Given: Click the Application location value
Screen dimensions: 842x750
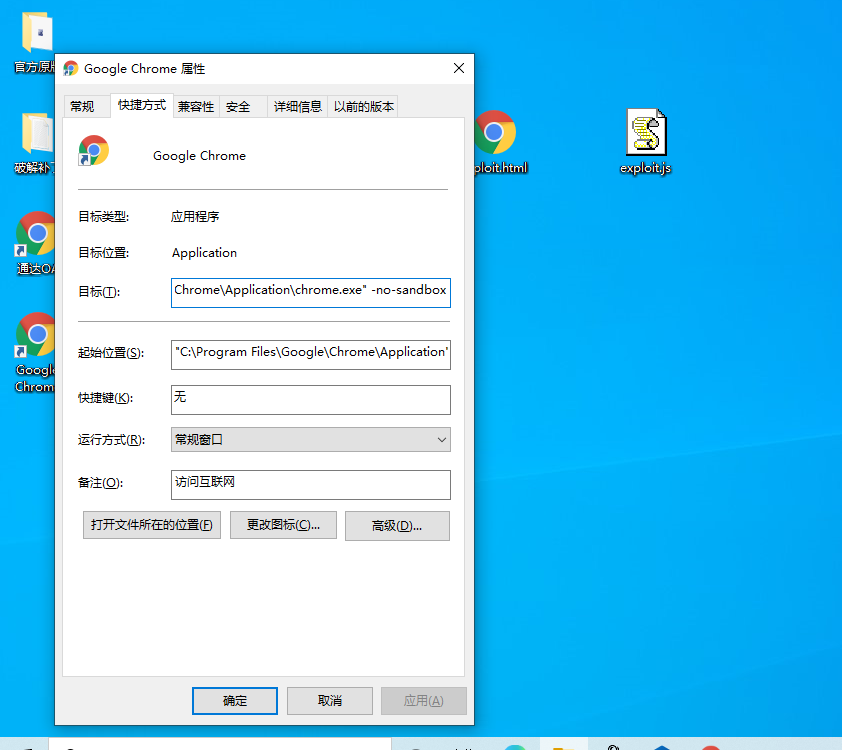Looking at the screenshot, I should 204,253.
